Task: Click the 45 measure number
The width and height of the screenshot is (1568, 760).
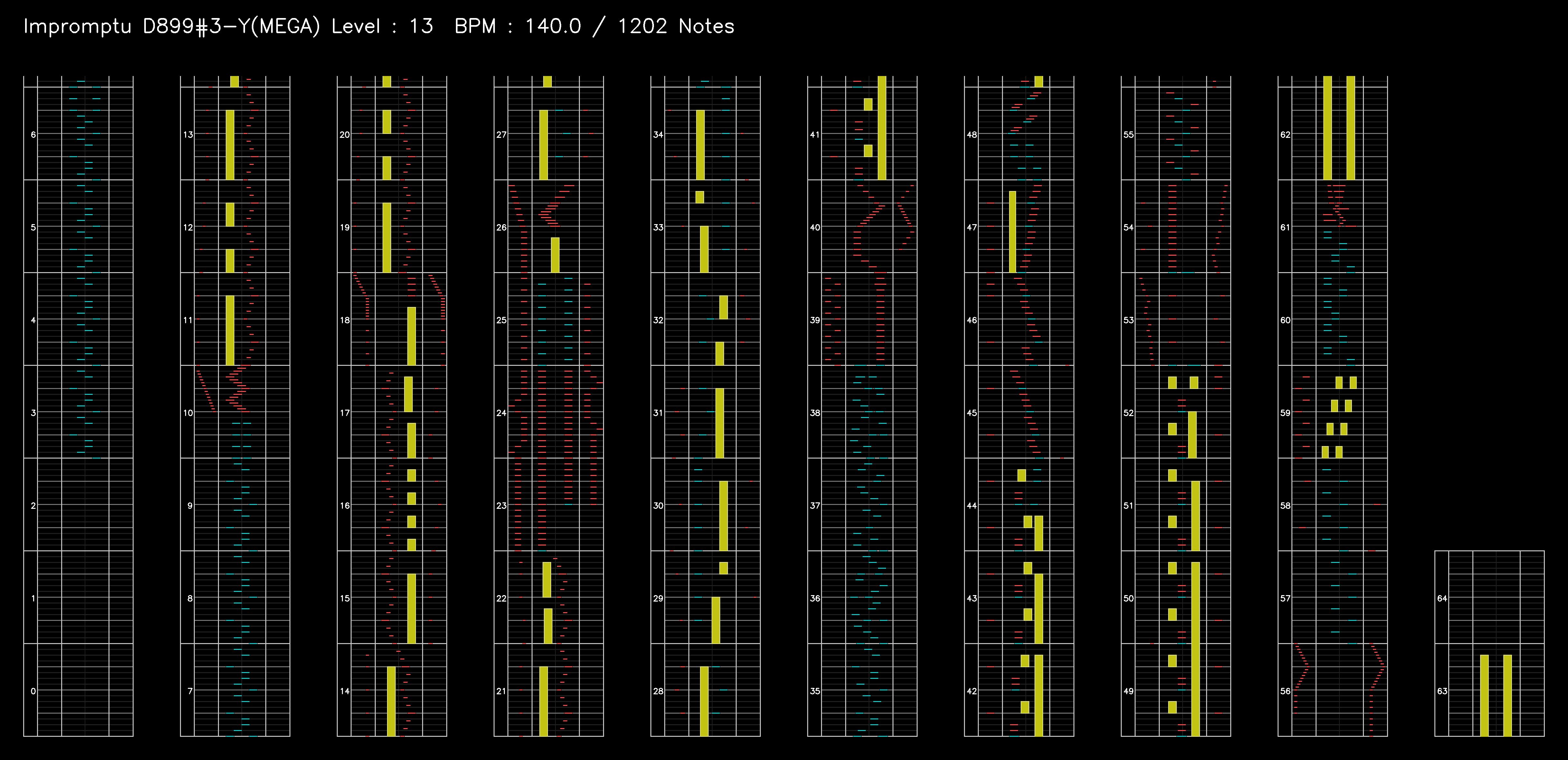Action: 971,412
